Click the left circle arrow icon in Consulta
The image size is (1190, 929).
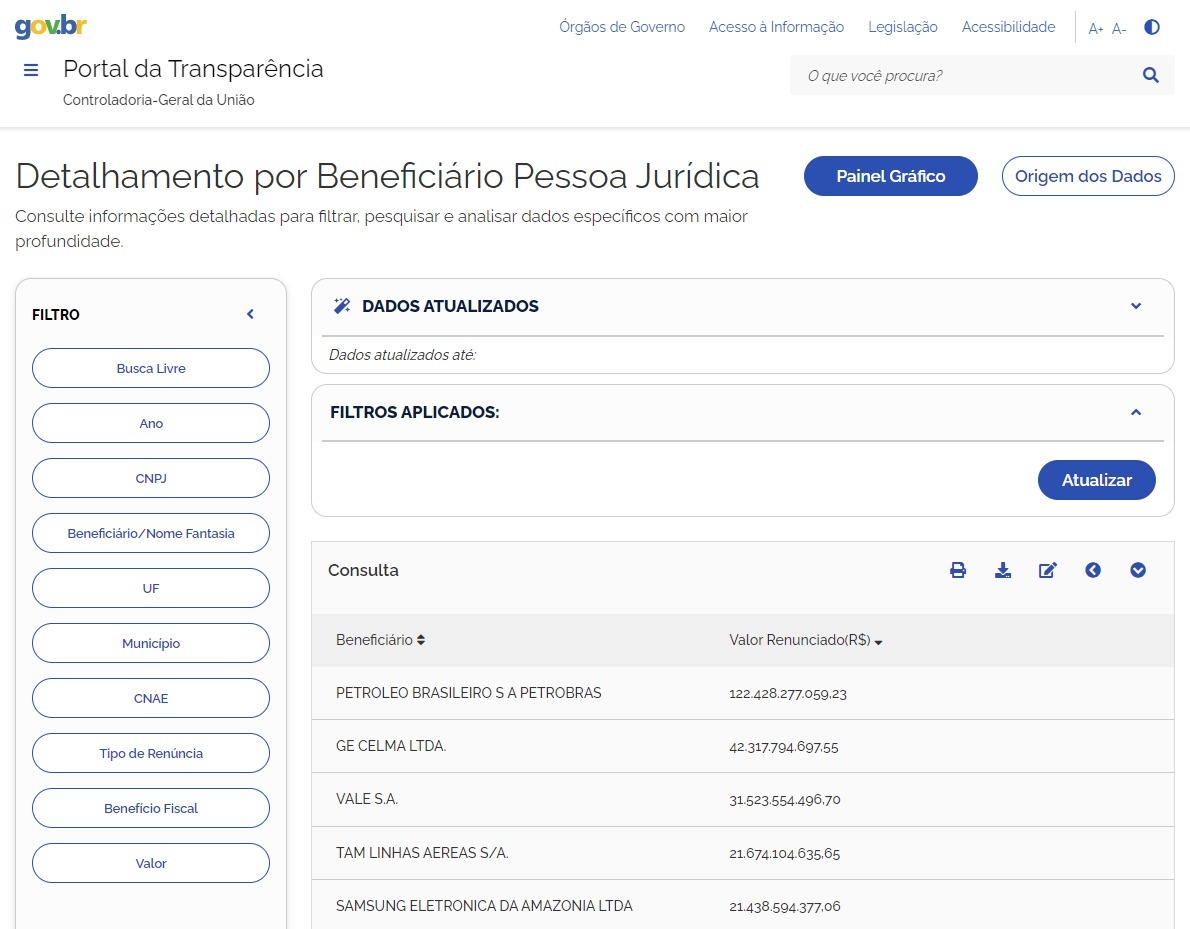coord(1093,570)
